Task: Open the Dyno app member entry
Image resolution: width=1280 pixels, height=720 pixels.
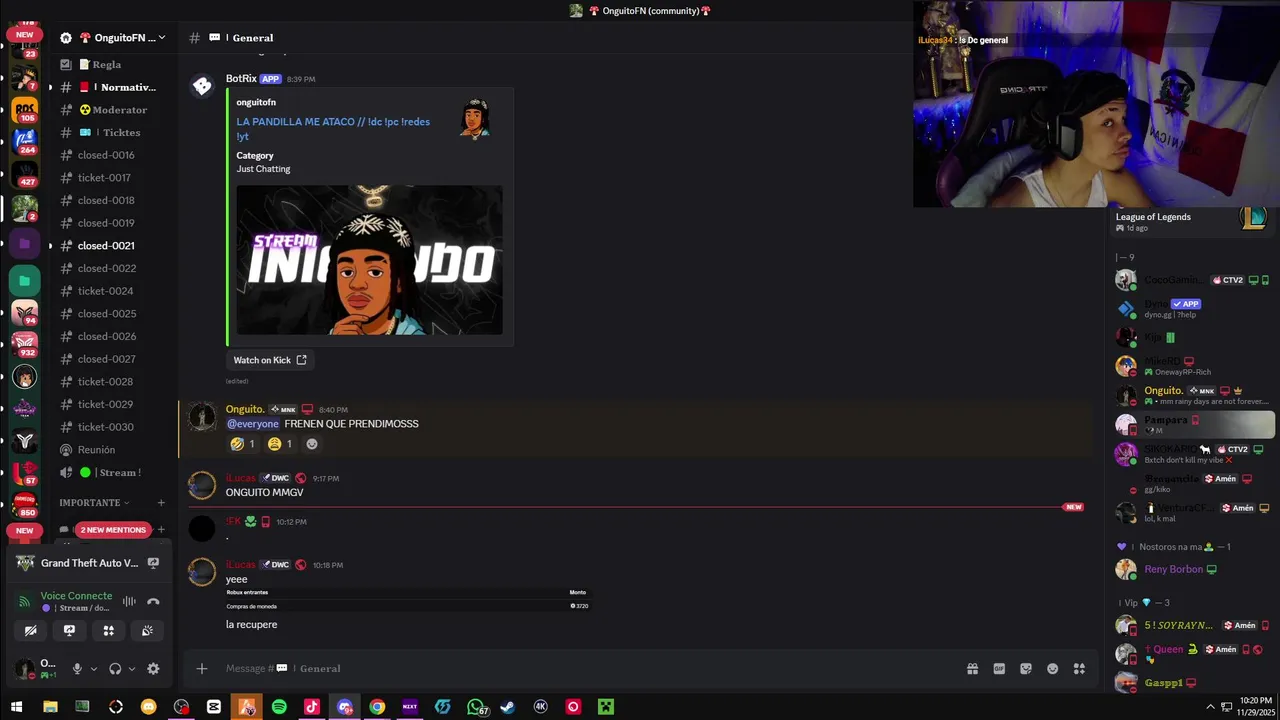Action: pos(1190,308)
